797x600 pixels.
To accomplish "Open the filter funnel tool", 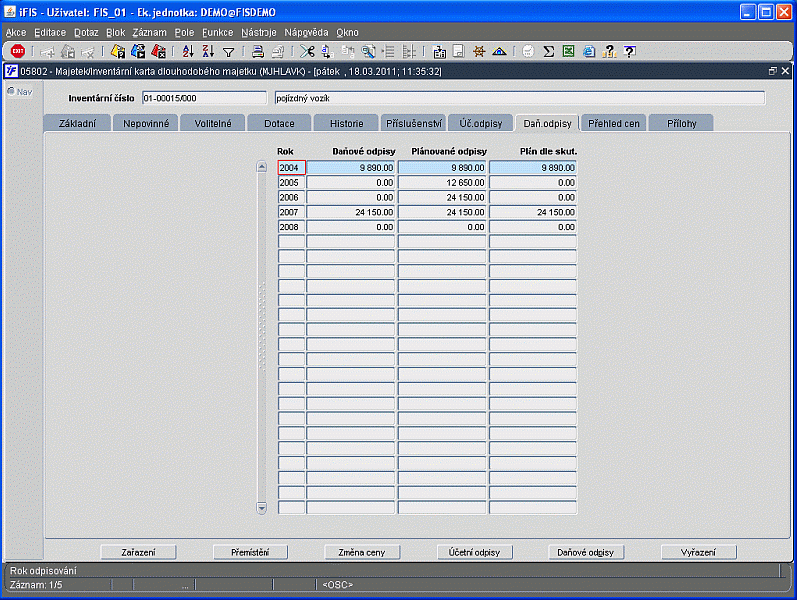I will click(229, 52).
